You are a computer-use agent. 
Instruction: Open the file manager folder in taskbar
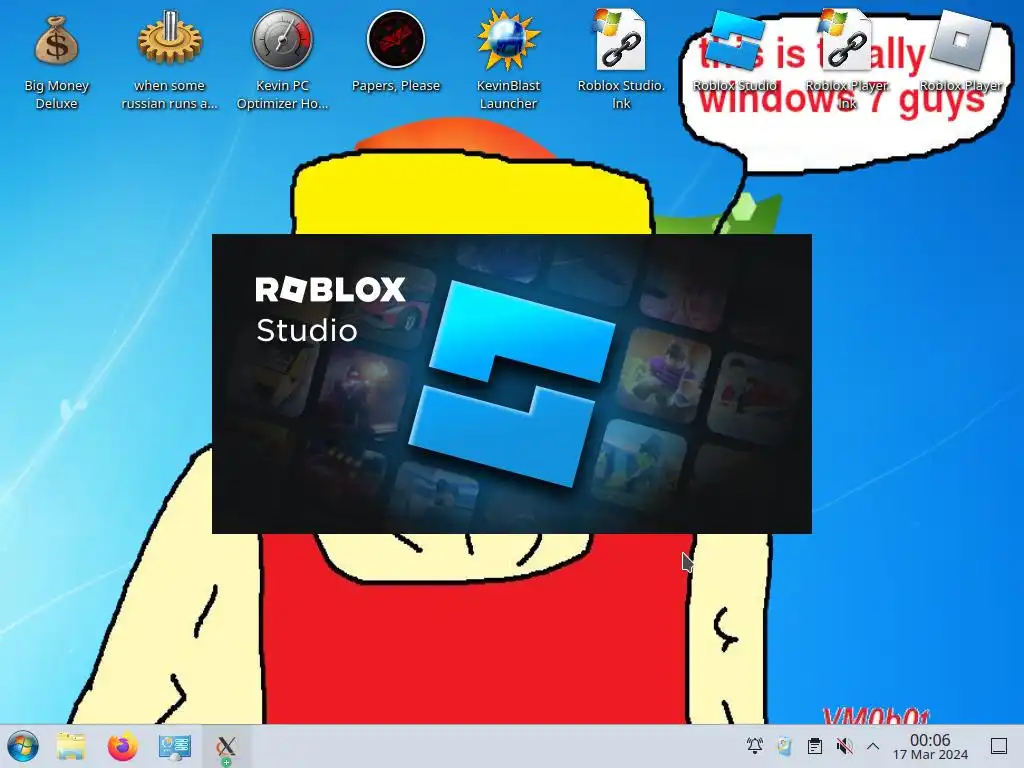(71, 746)
